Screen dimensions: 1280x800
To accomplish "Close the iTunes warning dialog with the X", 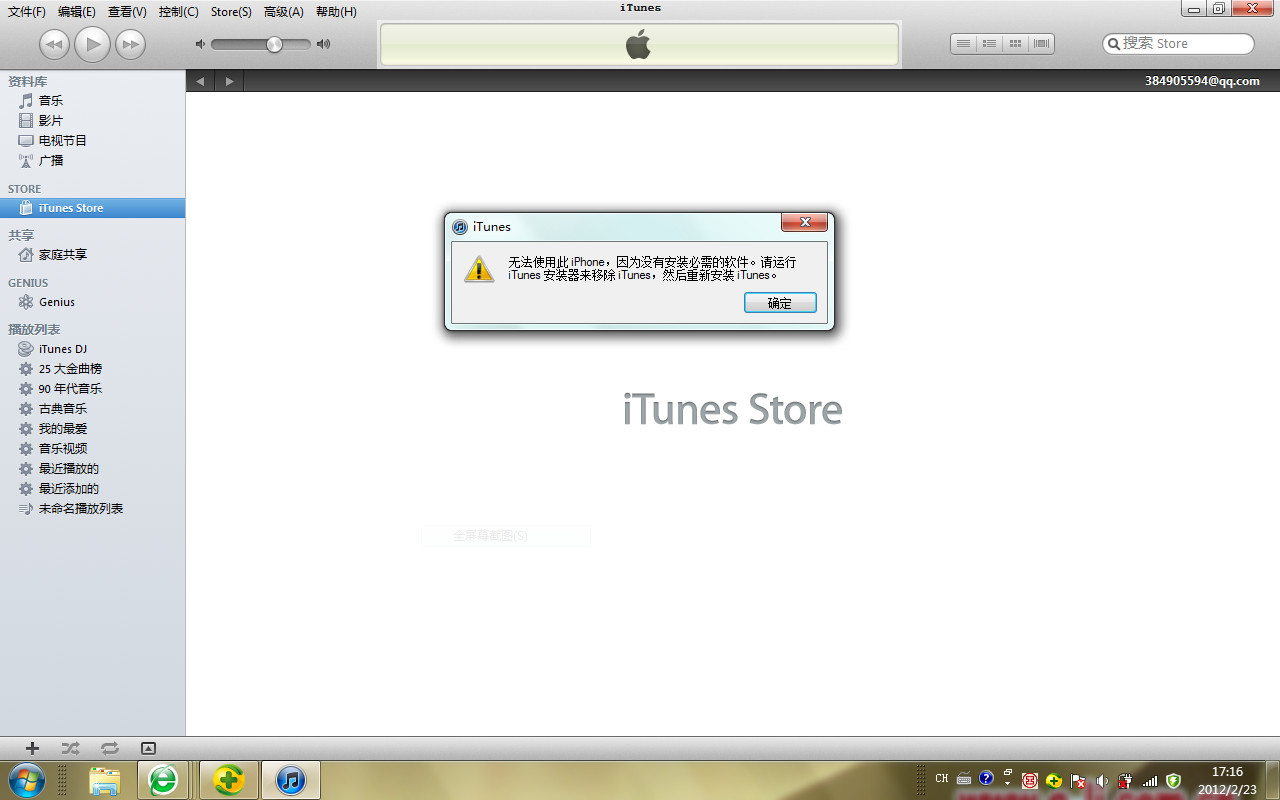I will pyautogui.click(x=803, y=222).
